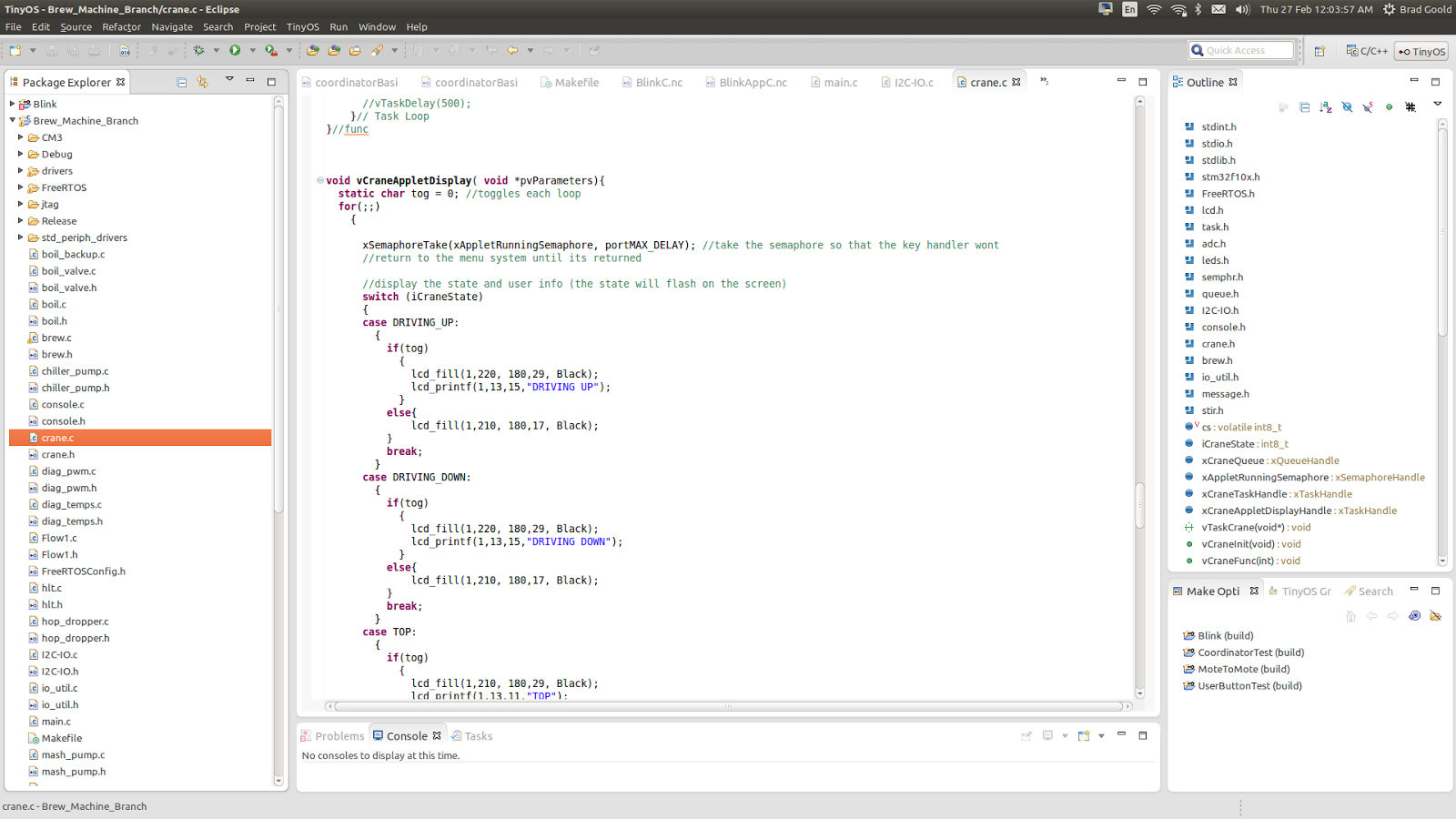Click the Debug bug toolbar icon
1456x819 pixels.
coord(198,50)
